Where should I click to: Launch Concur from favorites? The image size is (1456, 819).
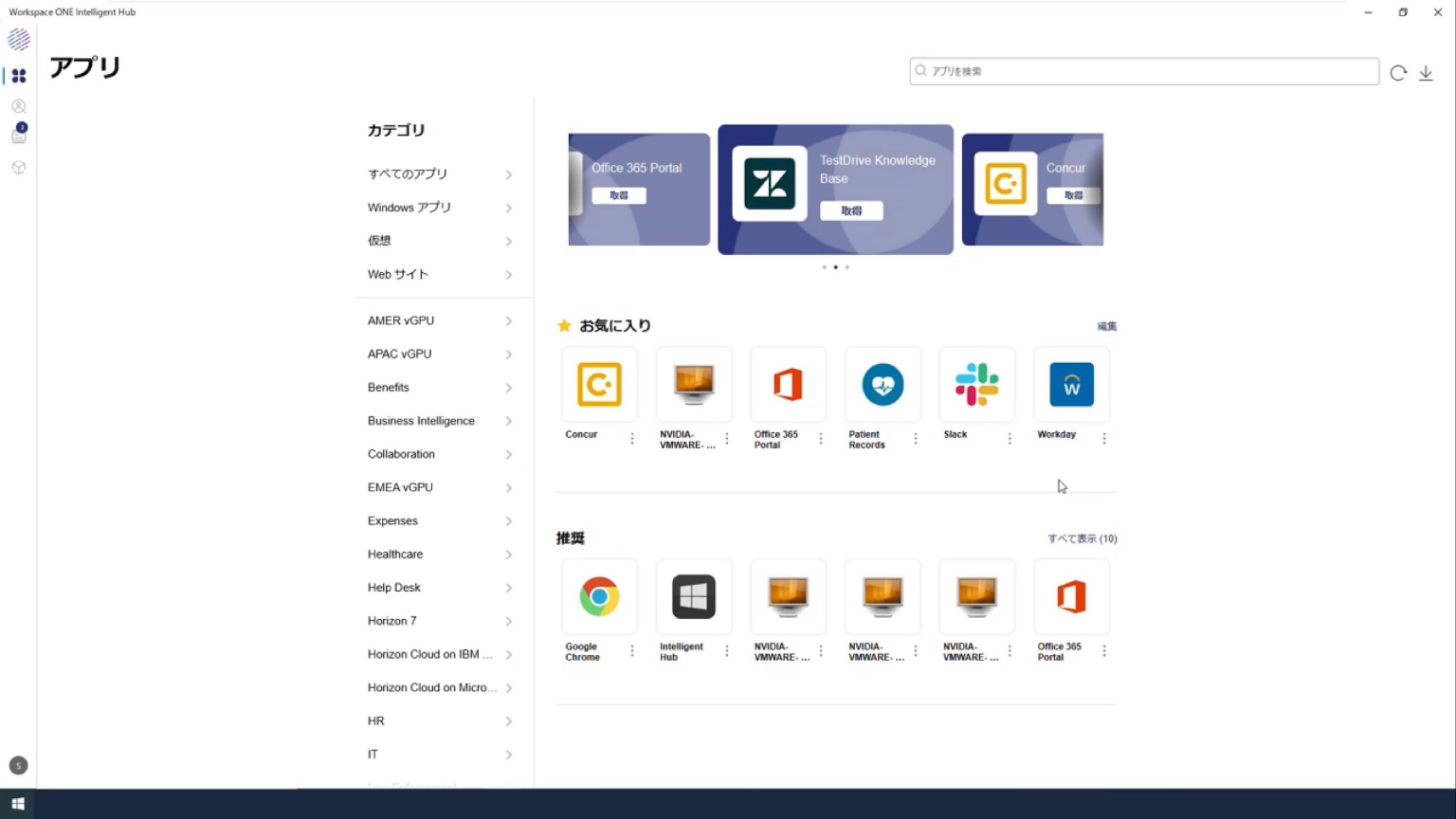(599, 385)
